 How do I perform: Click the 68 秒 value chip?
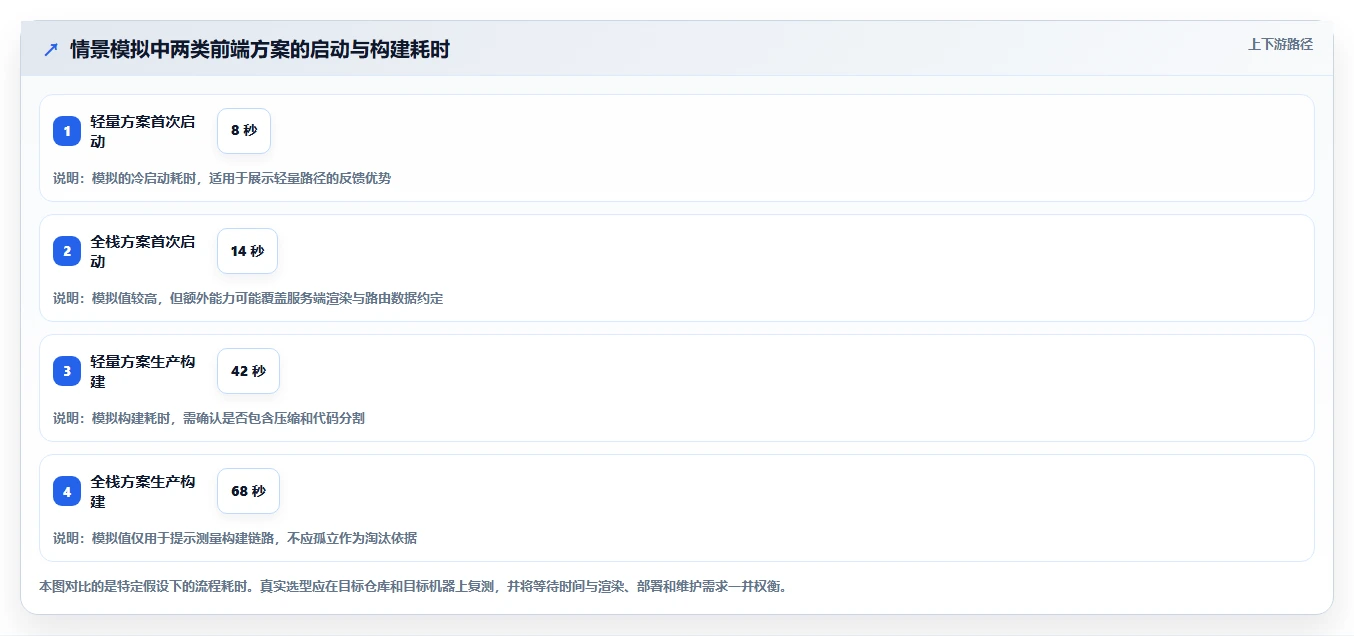[x=248, y=491]
